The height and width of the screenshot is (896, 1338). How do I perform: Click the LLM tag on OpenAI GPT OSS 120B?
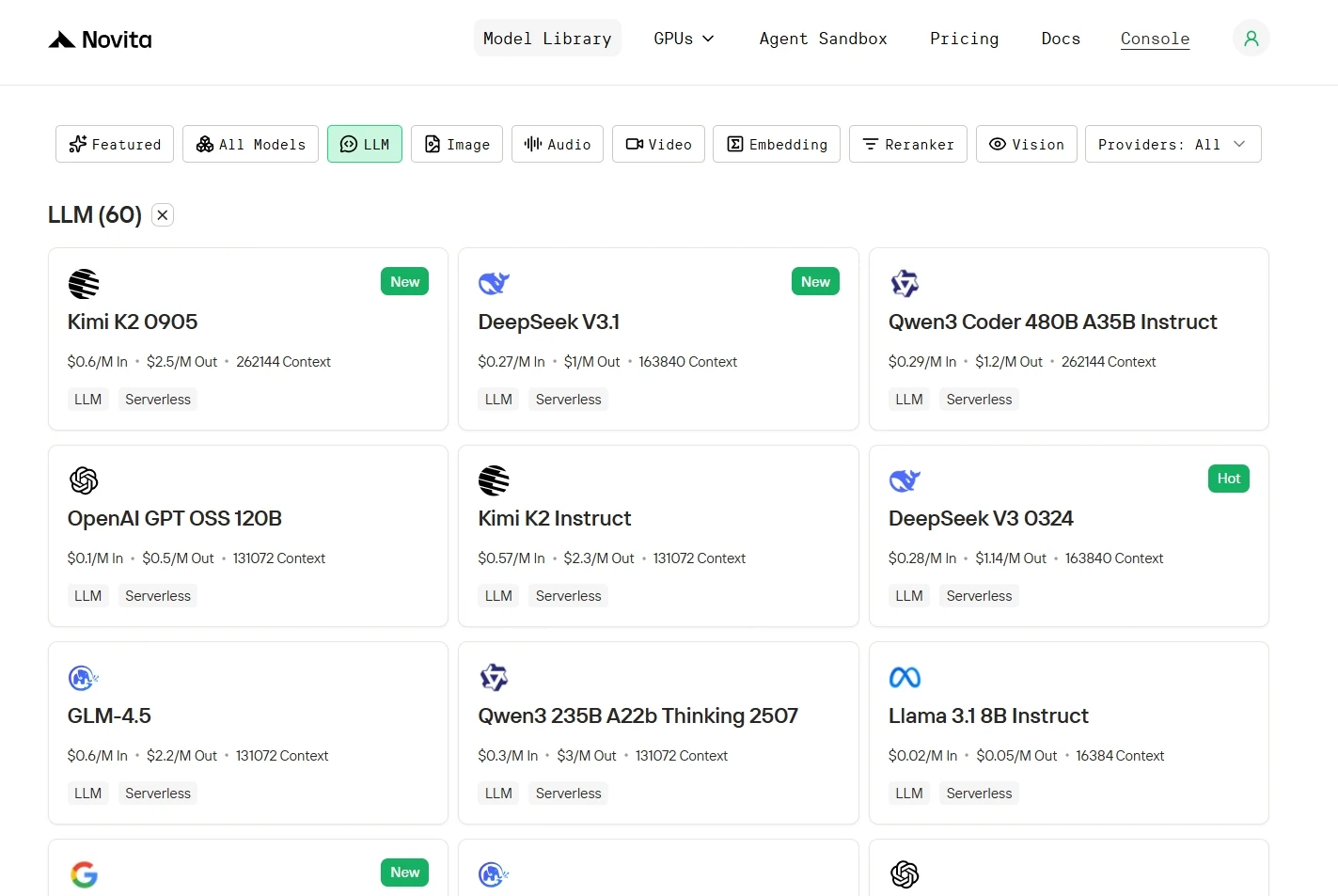pos(87,596)
